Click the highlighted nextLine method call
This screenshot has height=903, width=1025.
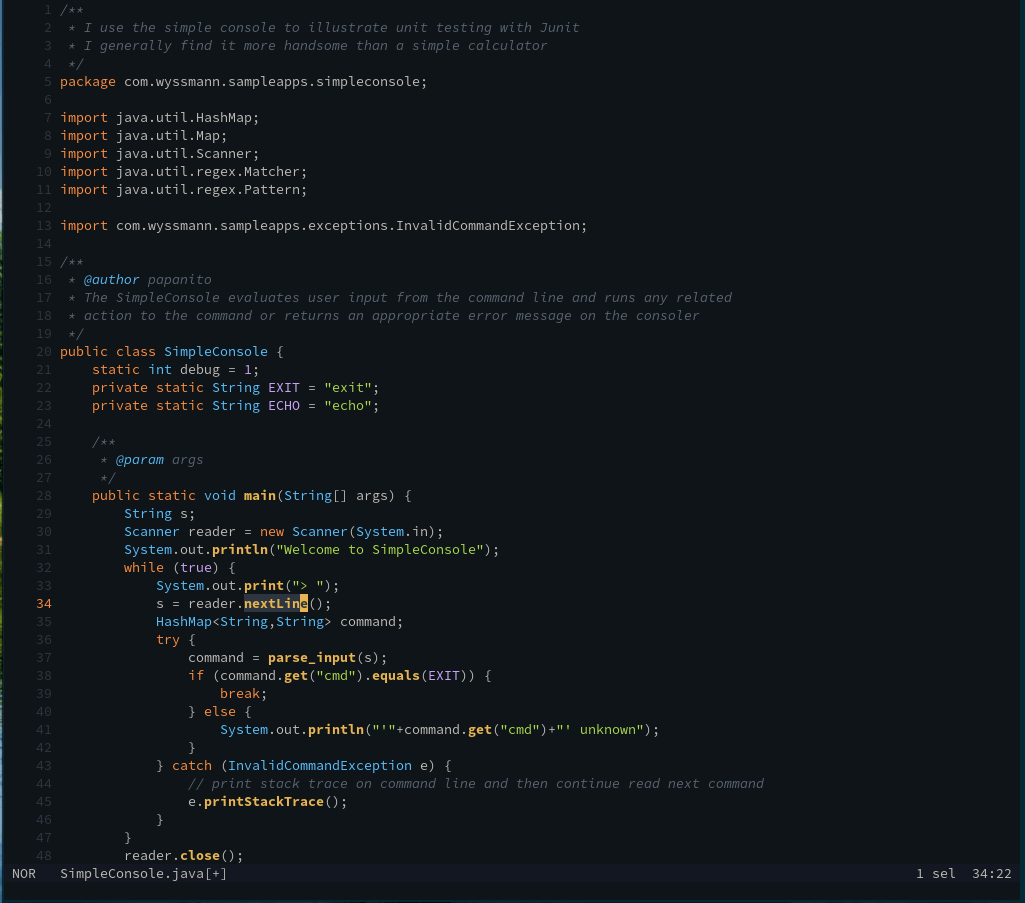coord(275,603)
